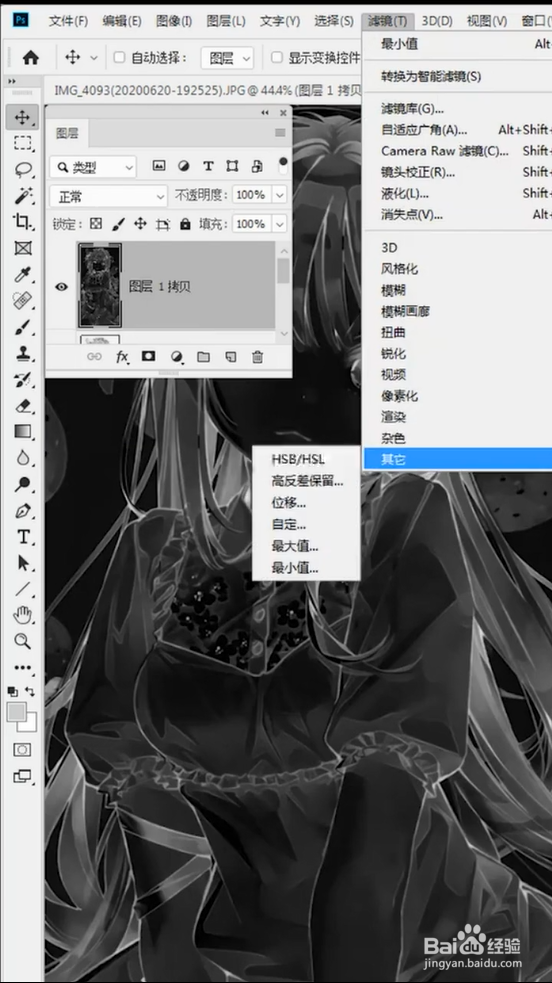Select the Crop tool
The height and width of the screenshot is (983, 552).
click(x=23, y=221)
